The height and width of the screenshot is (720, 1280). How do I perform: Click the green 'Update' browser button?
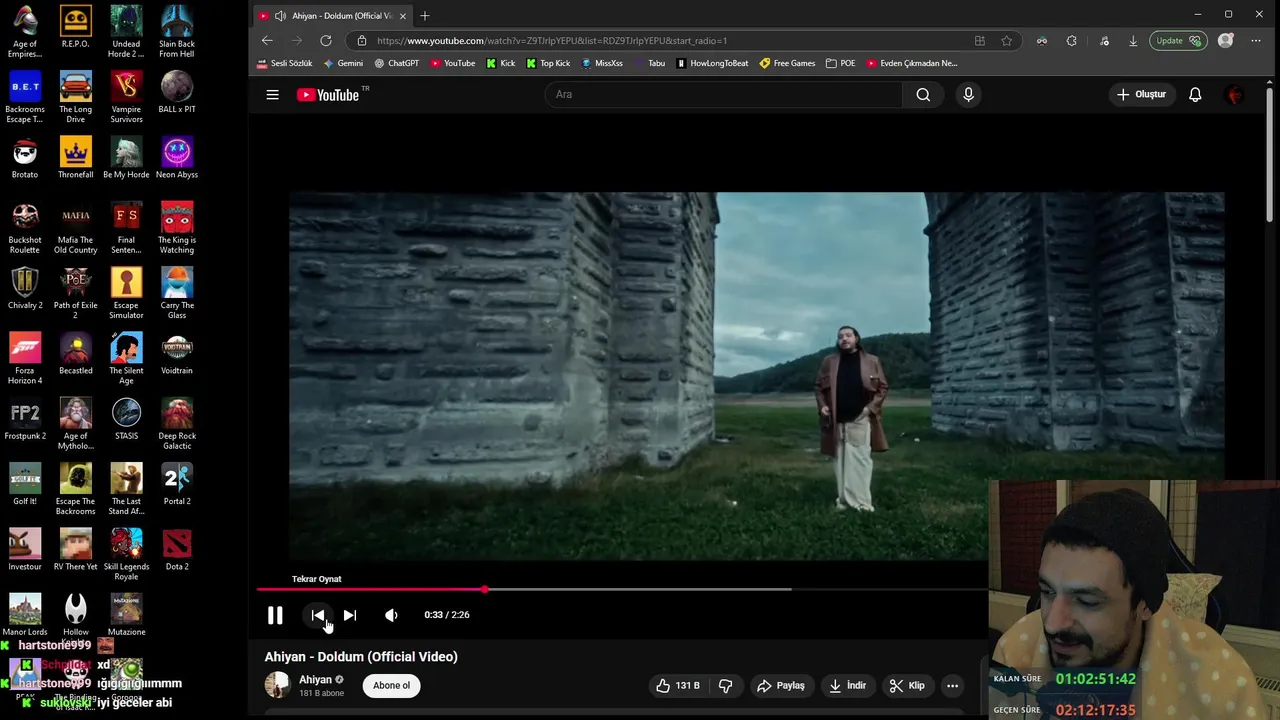point(1178,41)
